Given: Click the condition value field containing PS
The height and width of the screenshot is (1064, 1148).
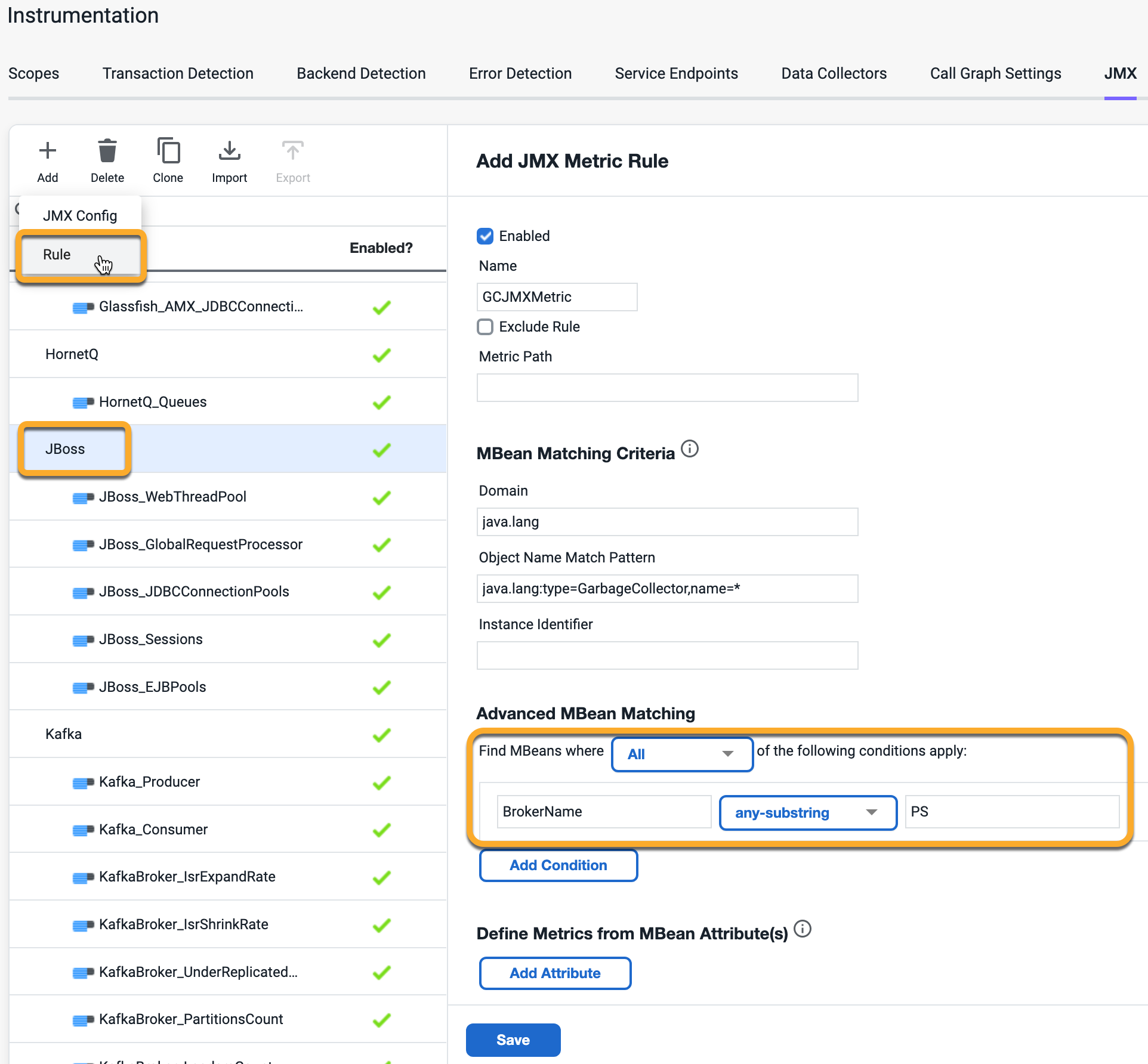Looking at the screenshot, I should [x=1013, y=812].
